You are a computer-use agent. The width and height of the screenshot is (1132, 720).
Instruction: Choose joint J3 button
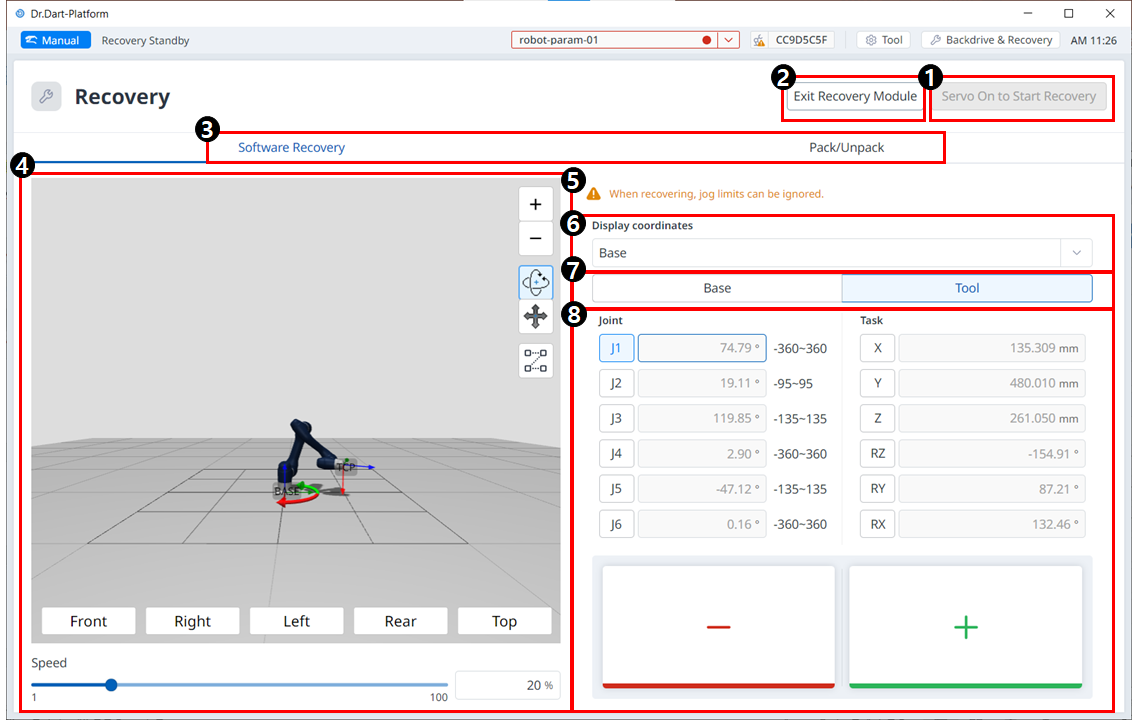(616, 419)
